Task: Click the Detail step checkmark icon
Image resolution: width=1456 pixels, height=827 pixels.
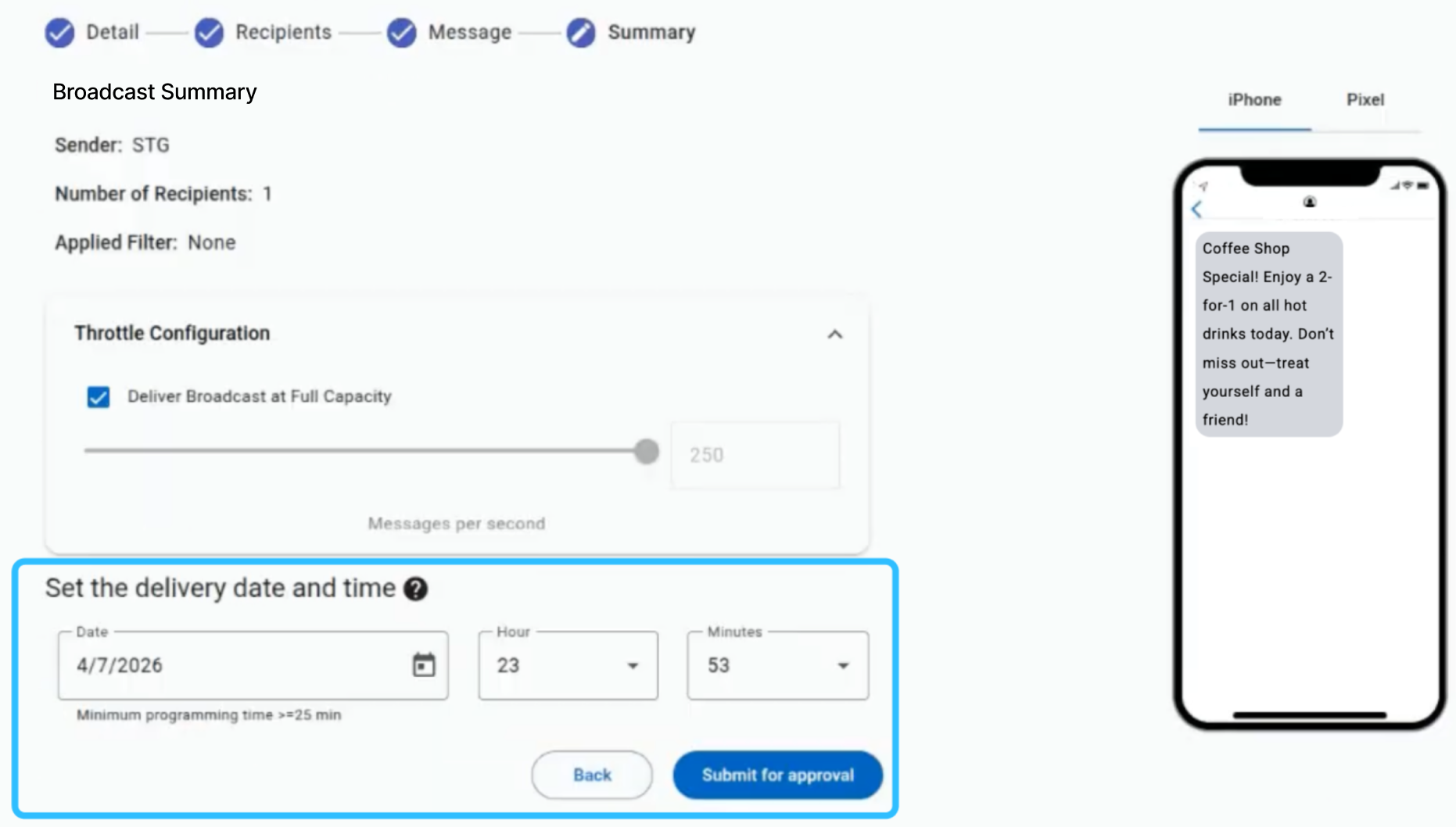Action: (59, 33)
